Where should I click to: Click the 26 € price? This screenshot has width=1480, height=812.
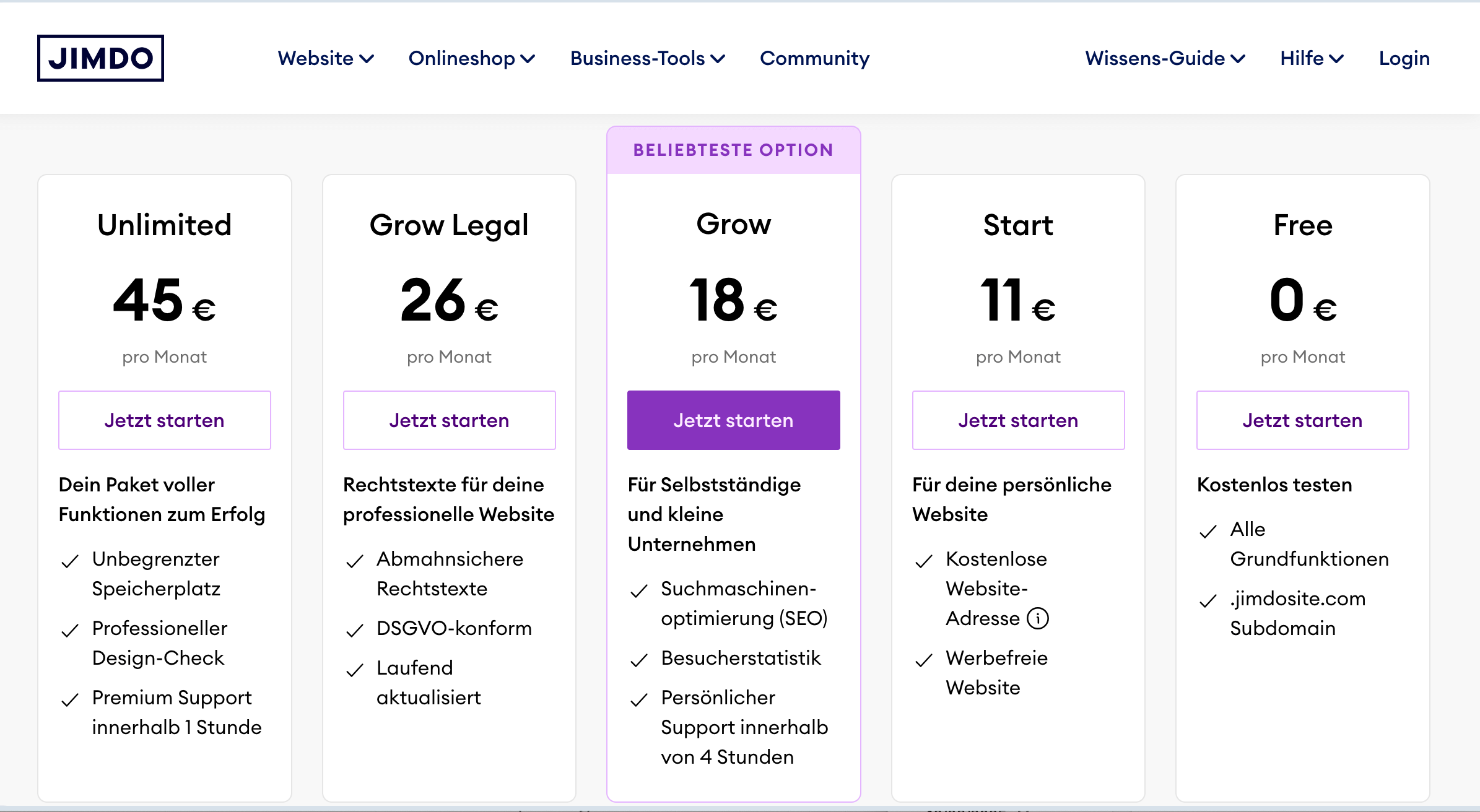click(x=450, y=300)
